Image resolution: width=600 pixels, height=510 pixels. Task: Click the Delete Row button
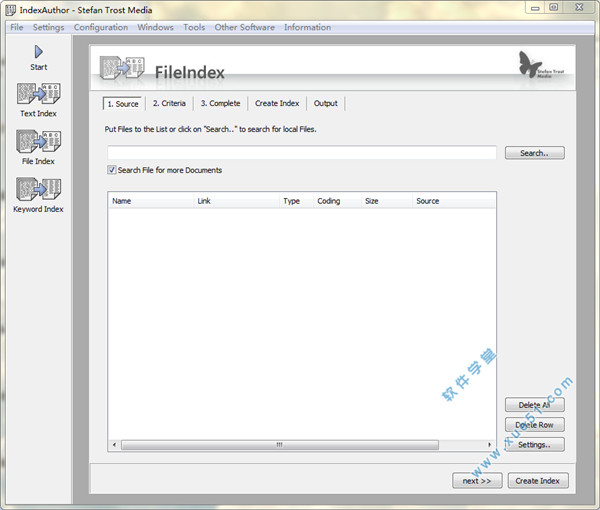(x=535, y=425)
